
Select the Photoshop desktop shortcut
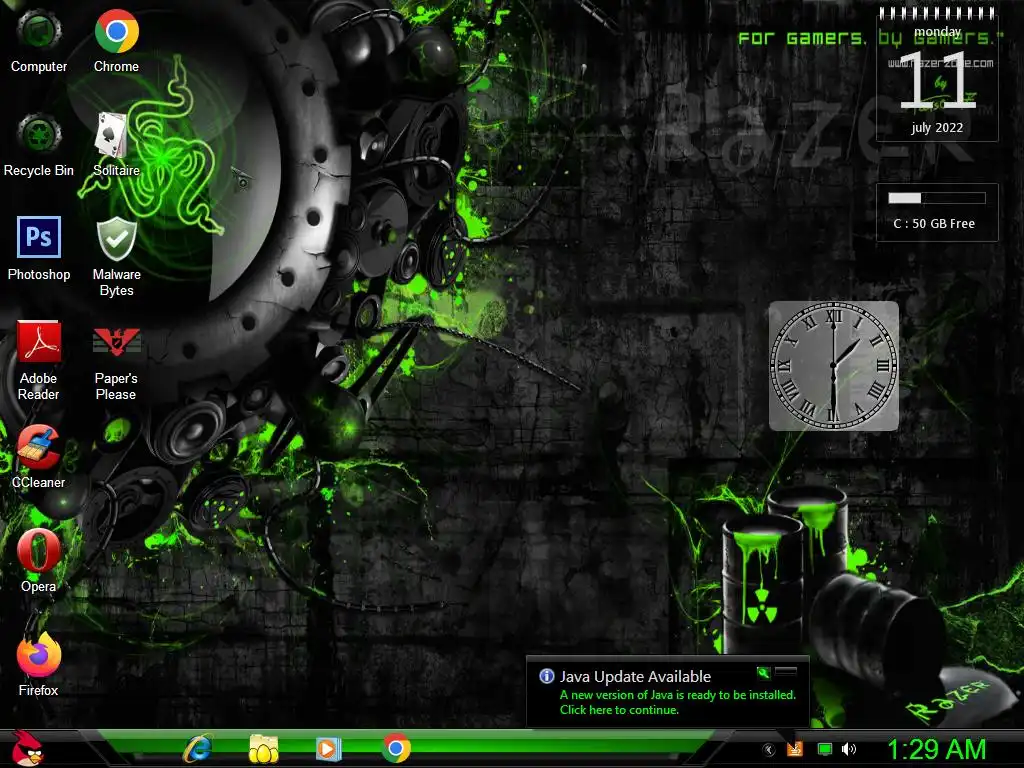(39, 248)
